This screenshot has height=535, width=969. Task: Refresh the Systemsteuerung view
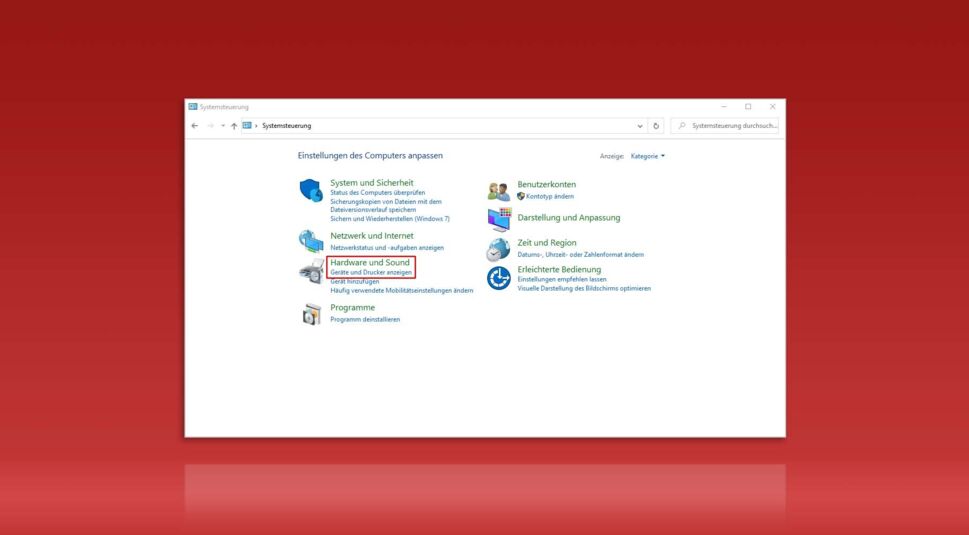pyautogui.click(x=656, y=126)
